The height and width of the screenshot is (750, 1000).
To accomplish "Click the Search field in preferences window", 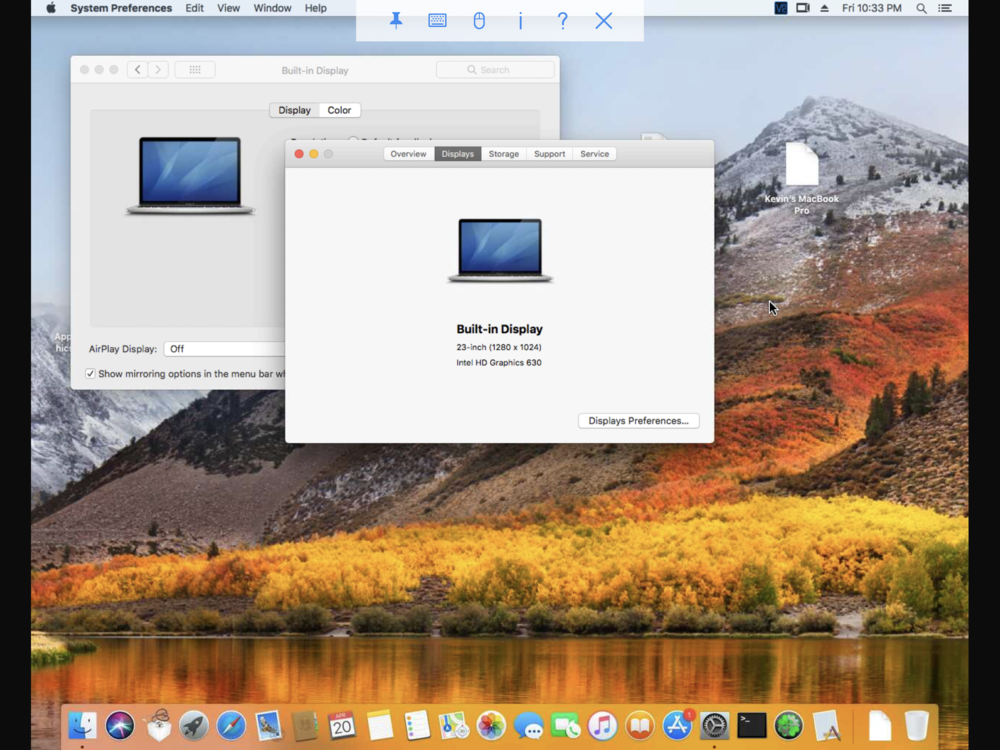I will click(495, 70).
